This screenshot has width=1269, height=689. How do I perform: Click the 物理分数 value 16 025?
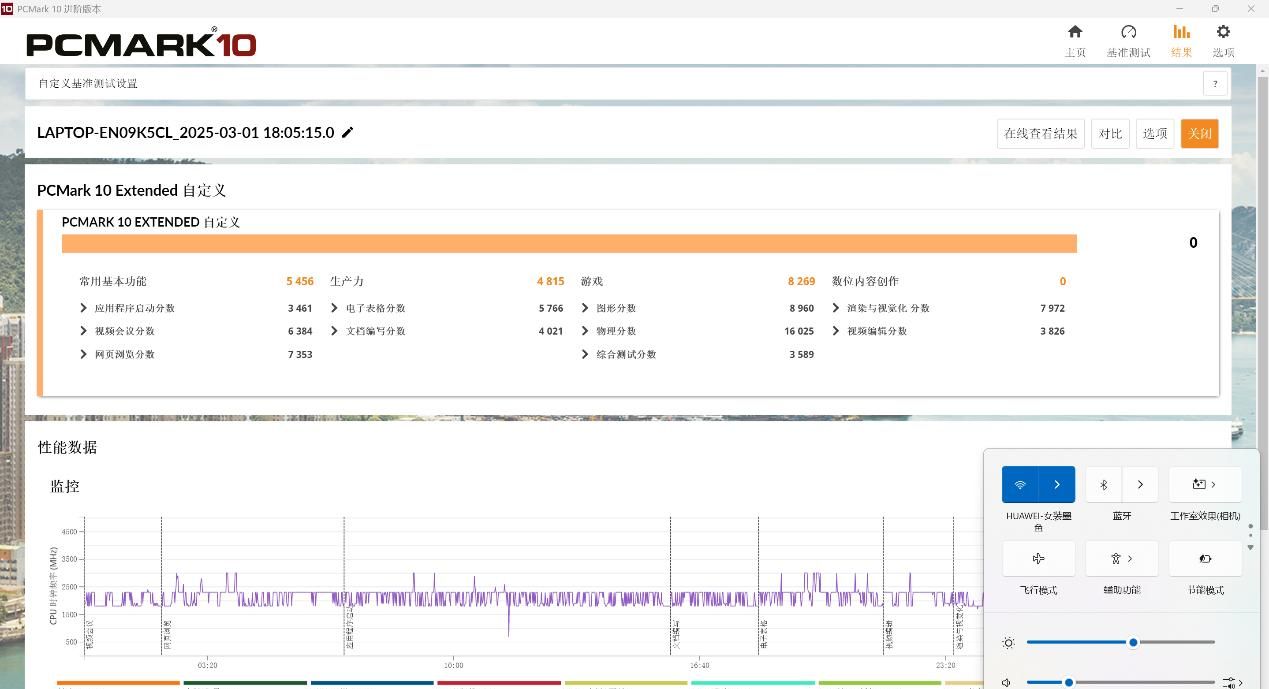point(799,331)
